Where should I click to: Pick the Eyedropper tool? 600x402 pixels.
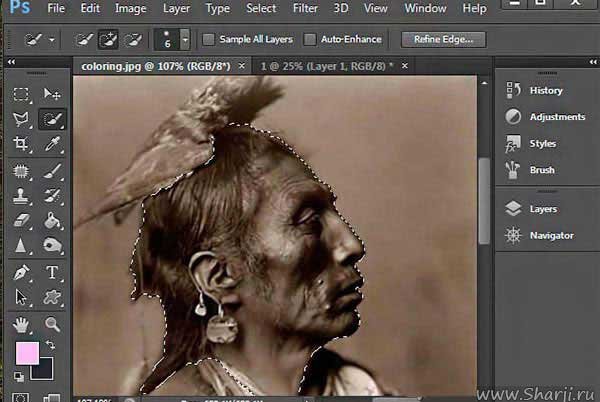[x=52, y=145]
